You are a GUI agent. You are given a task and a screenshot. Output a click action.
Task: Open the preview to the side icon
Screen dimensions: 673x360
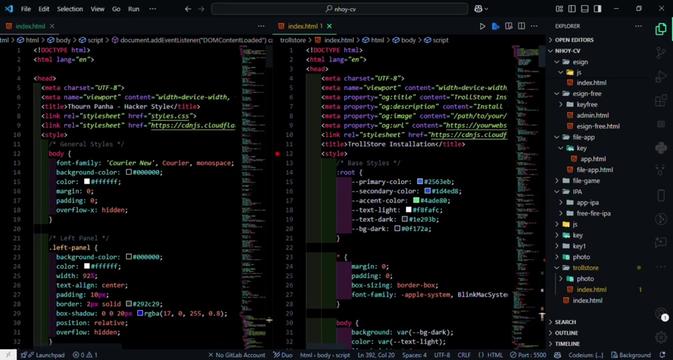[x=509, y=26]
